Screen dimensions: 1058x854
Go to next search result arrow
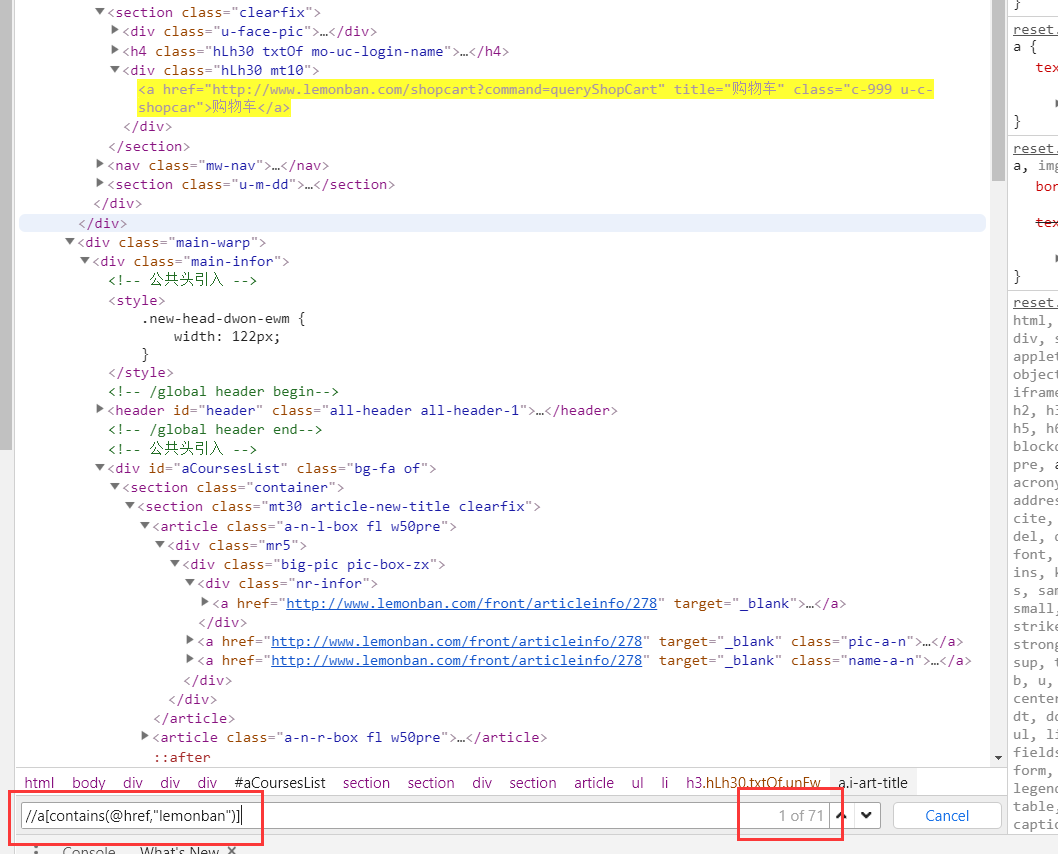point(866,815)
